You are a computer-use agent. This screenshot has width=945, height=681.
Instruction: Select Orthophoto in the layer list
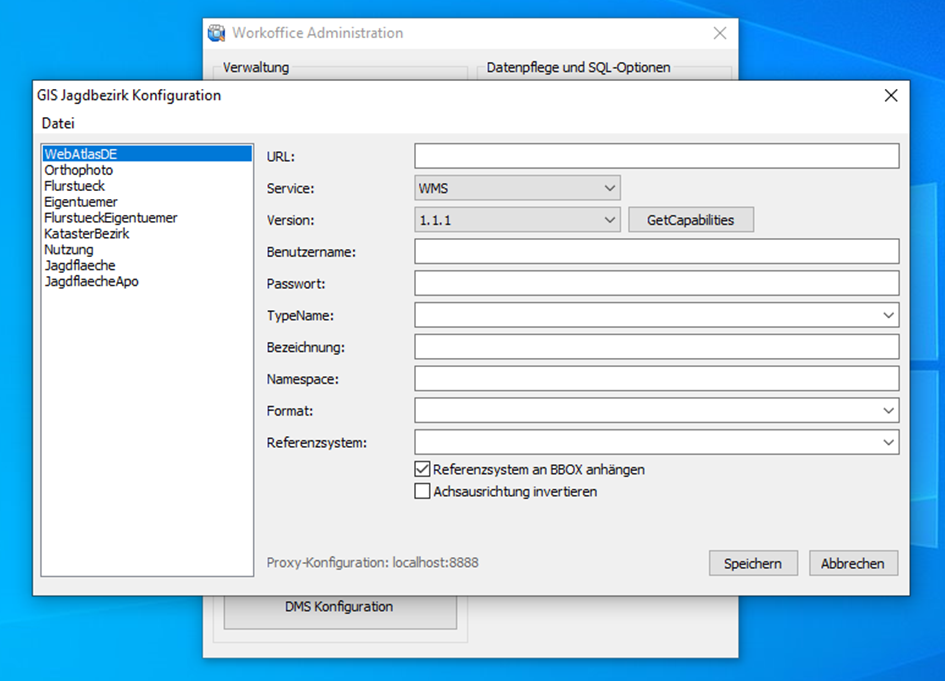pos(79,170)
